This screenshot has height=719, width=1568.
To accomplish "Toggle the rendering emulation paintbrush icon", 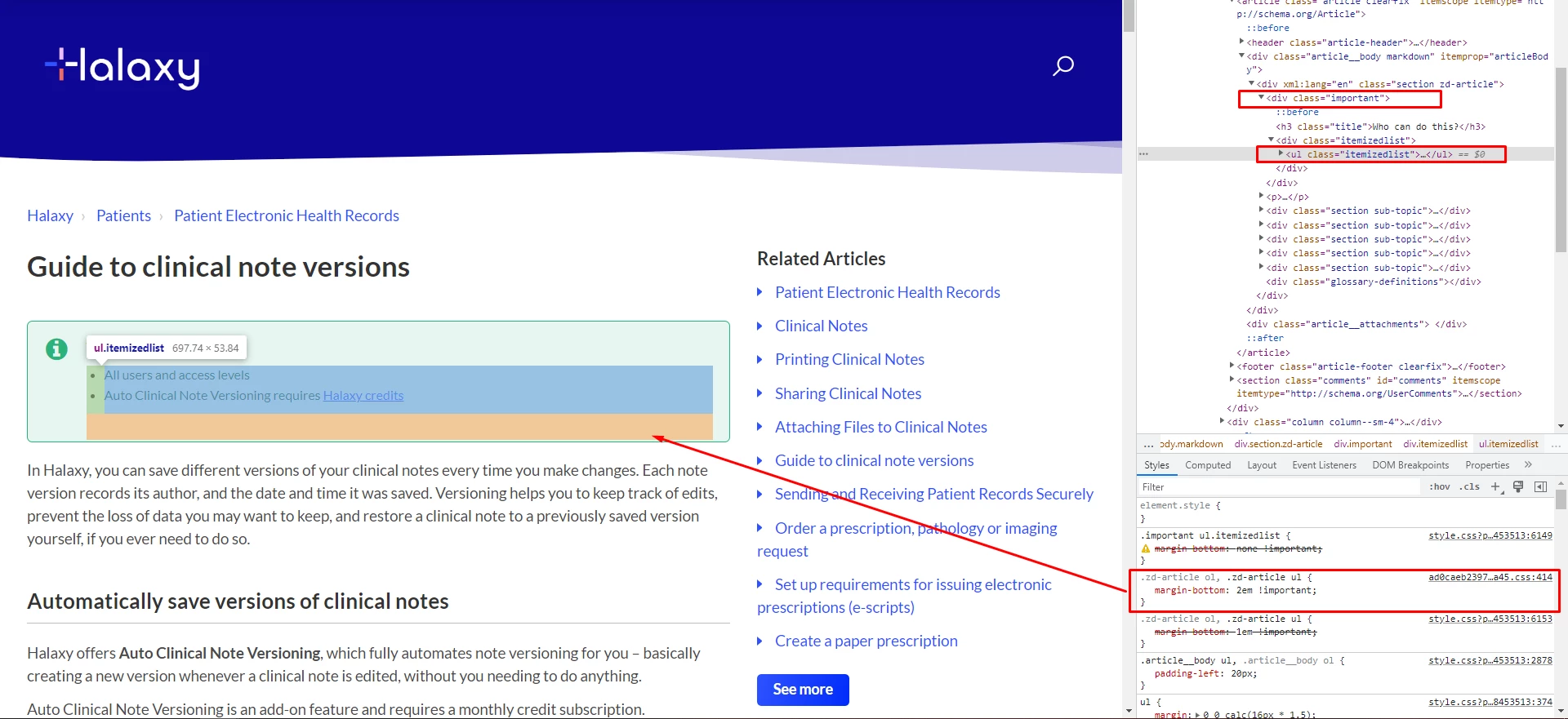I will [x=1518, y=486].
